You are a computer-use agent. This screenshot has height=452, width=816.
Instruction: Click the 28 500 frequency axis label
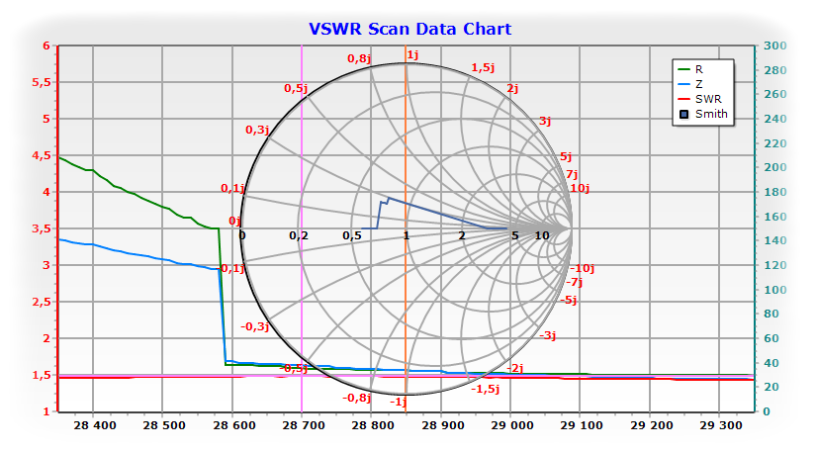164,425
